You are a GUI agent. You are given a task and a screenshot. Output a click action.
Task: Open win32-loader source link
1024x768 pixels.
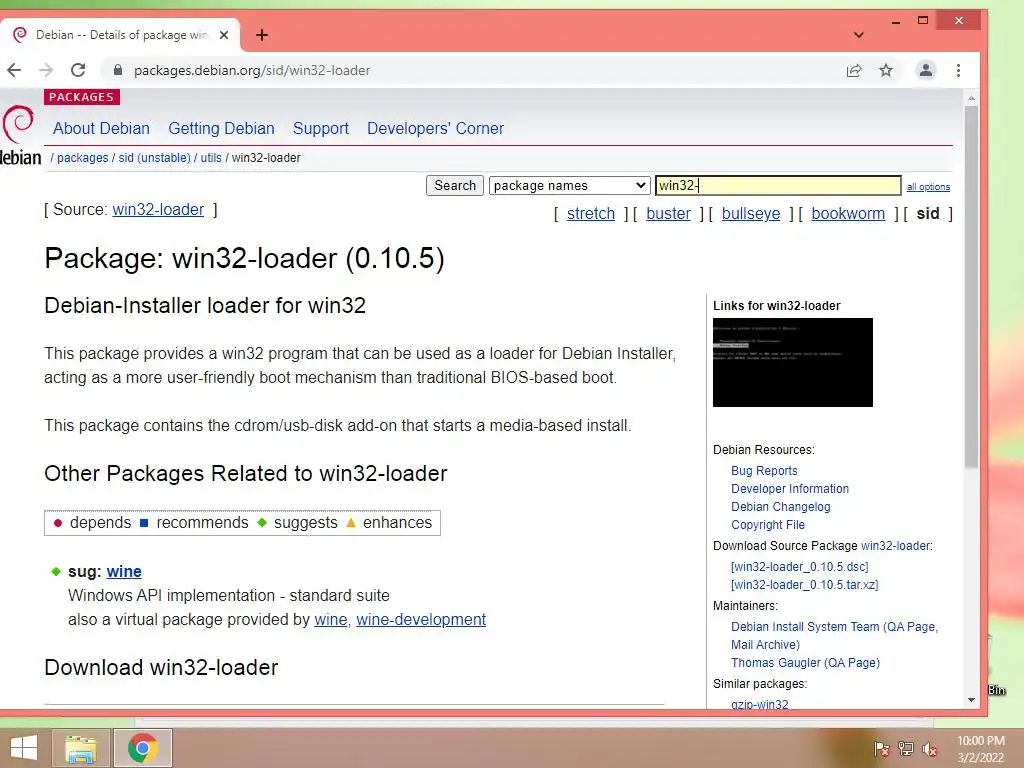tap(158, 210)
